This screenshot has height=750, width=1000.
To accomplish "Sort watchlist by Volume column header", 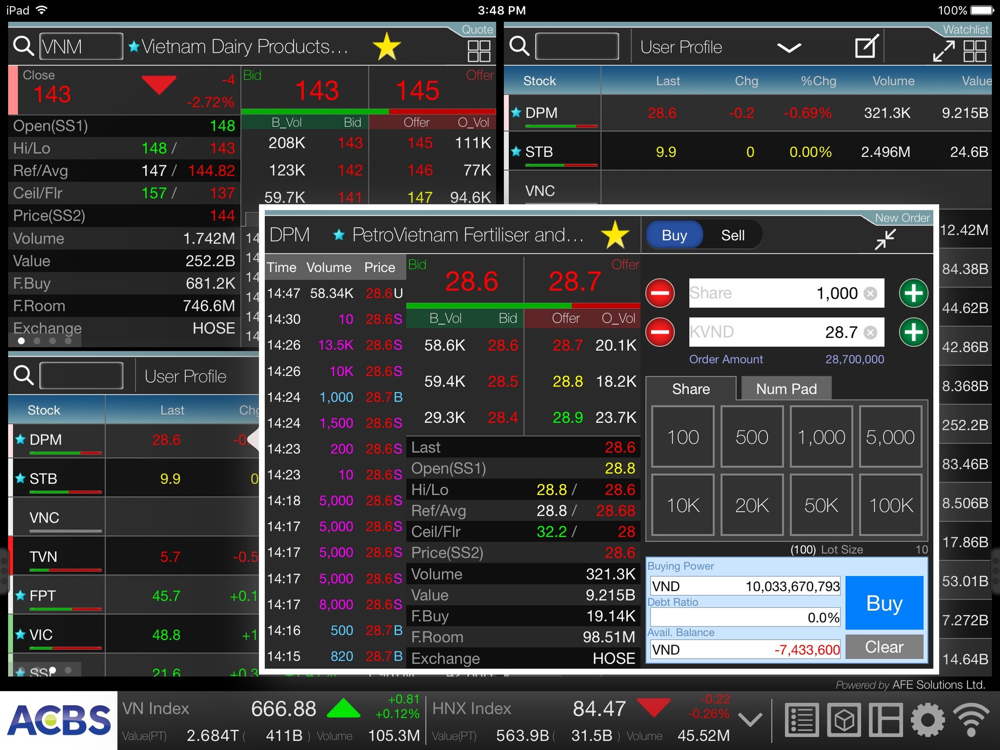I will point(893,81).
